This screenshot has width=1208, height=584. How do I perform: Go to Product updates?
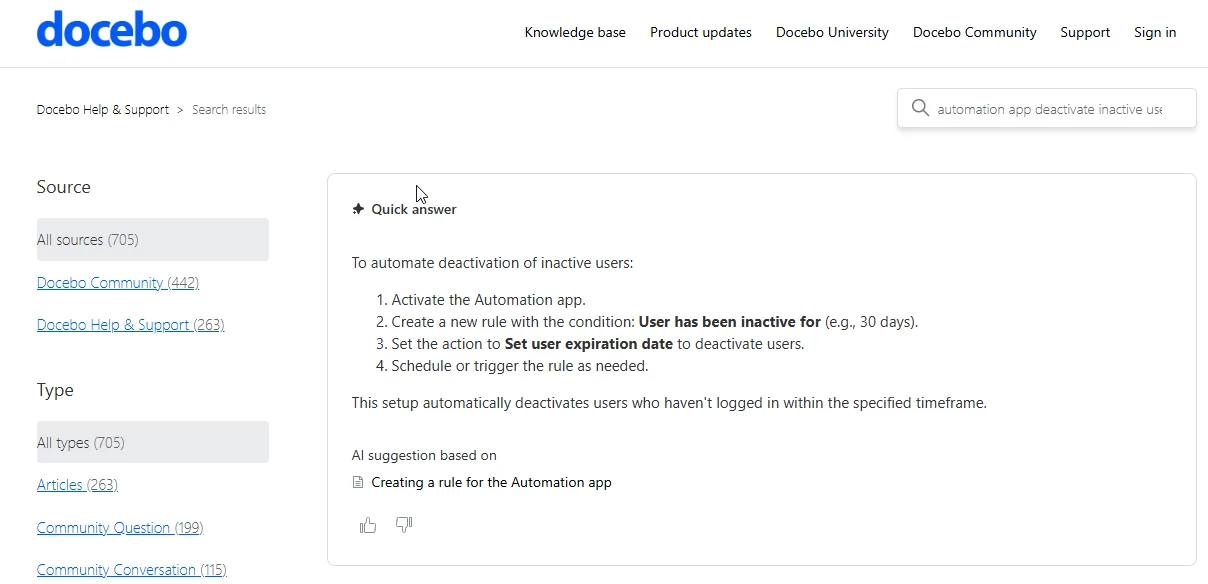point(701,32)
